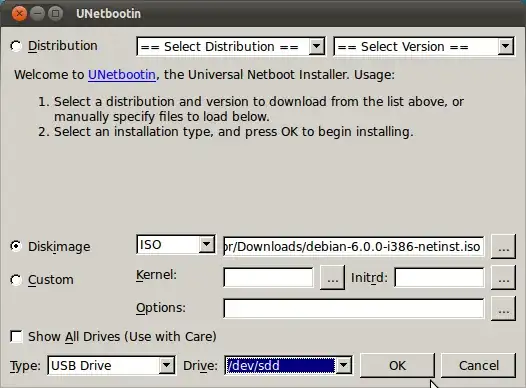Browse for disk image file button
Viewport: 526px width, 388px height.
point(503,247)
